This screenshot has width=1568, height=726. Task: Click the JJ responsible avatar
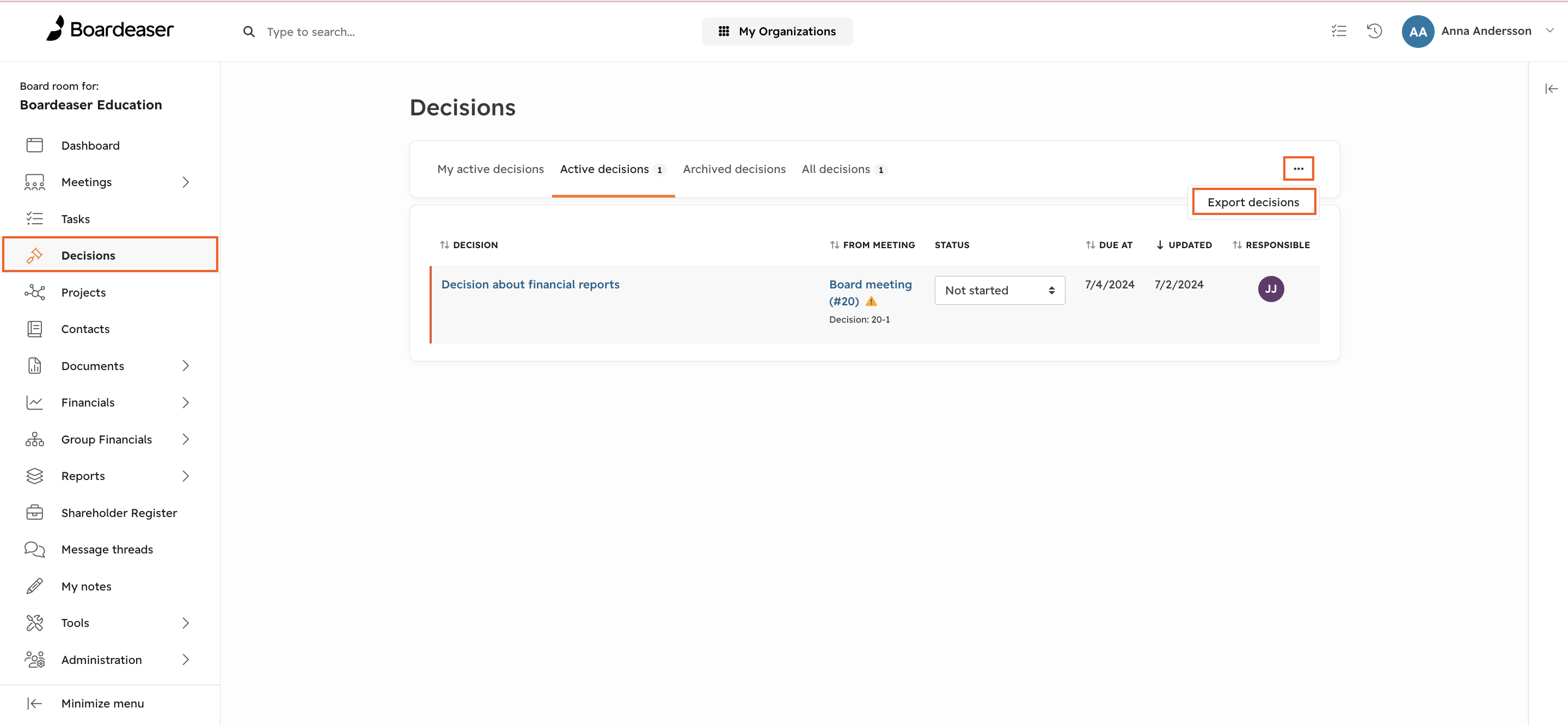[x=1271, y=289]
